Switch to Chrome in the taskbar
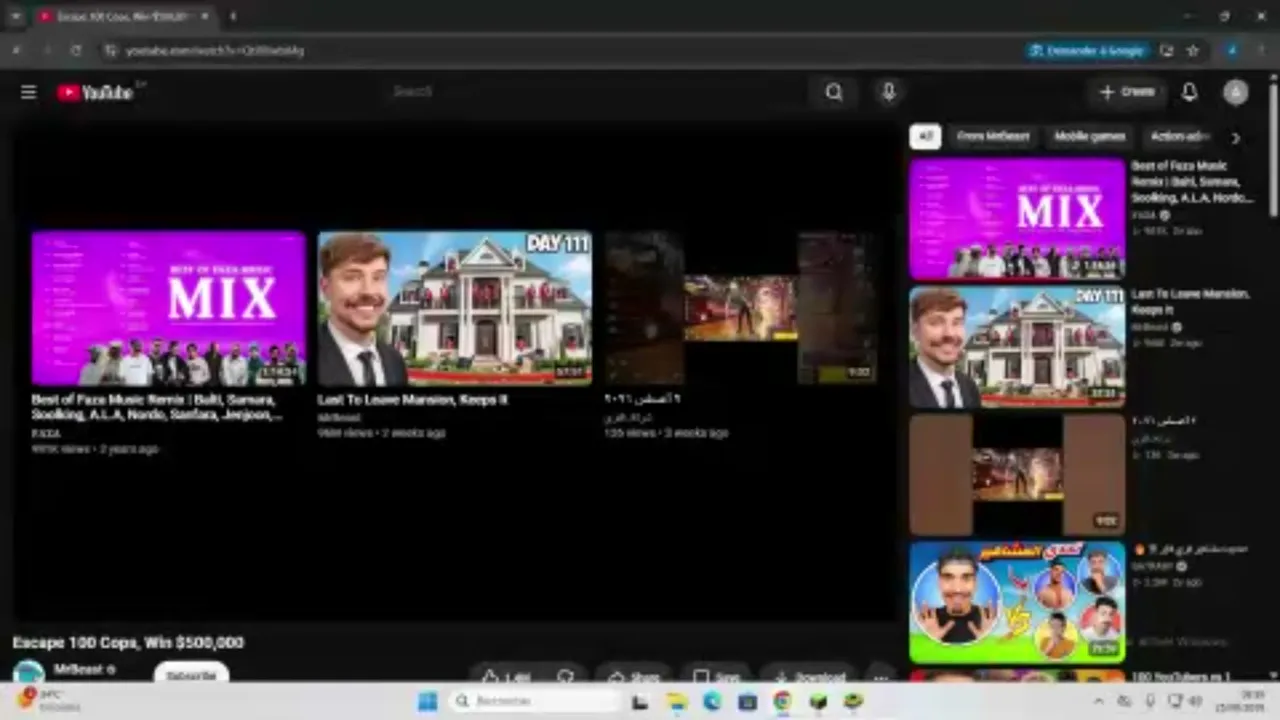 click(782, 702)
